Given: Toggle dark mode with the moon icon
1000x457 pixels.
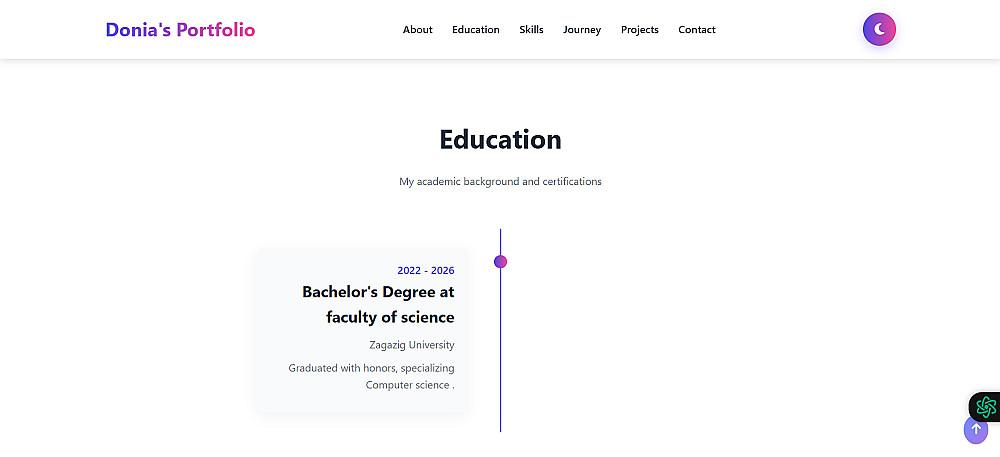Looking at the screenshot, I should [879, 30].
